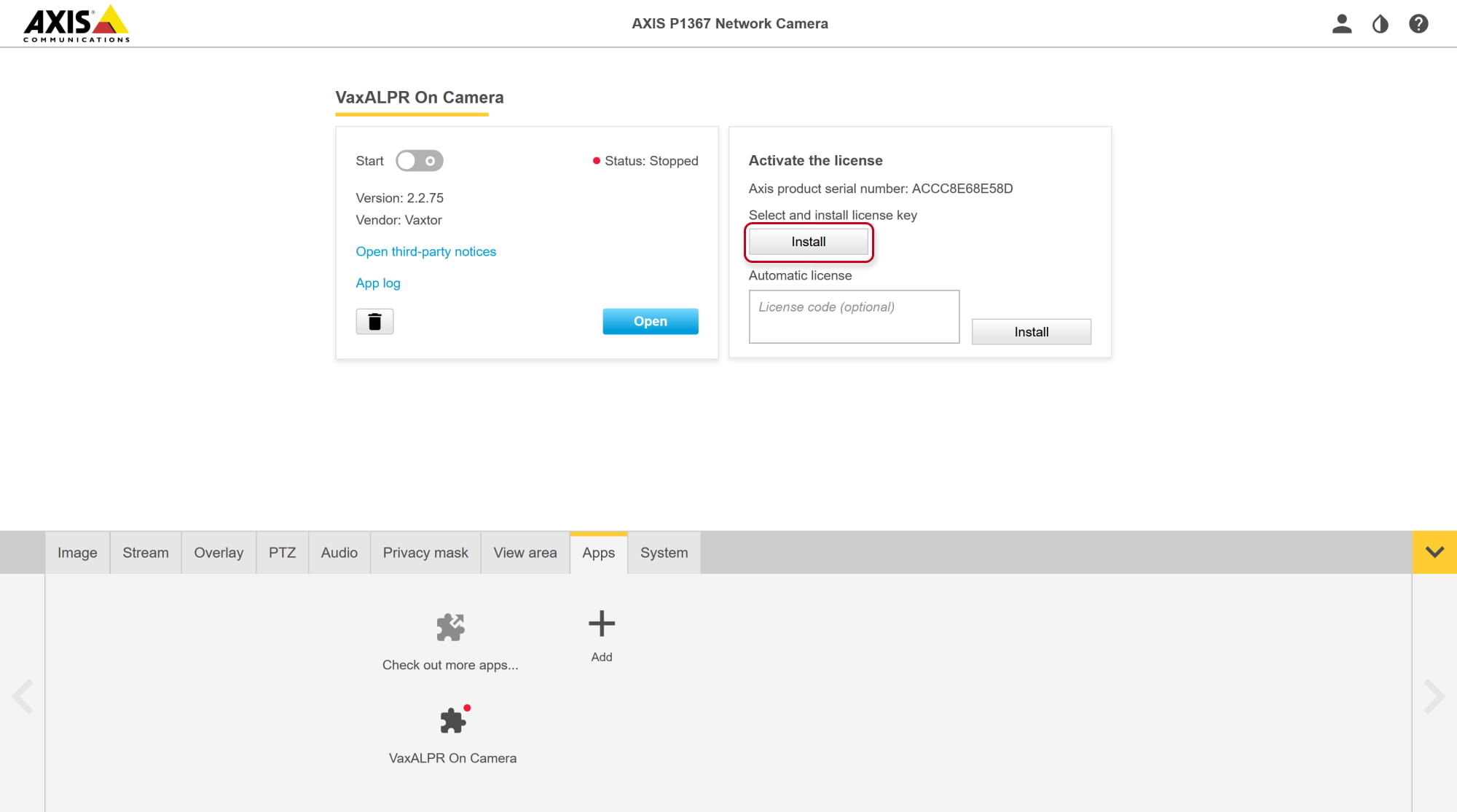Click the Add label under the plus

coord(602,657)
